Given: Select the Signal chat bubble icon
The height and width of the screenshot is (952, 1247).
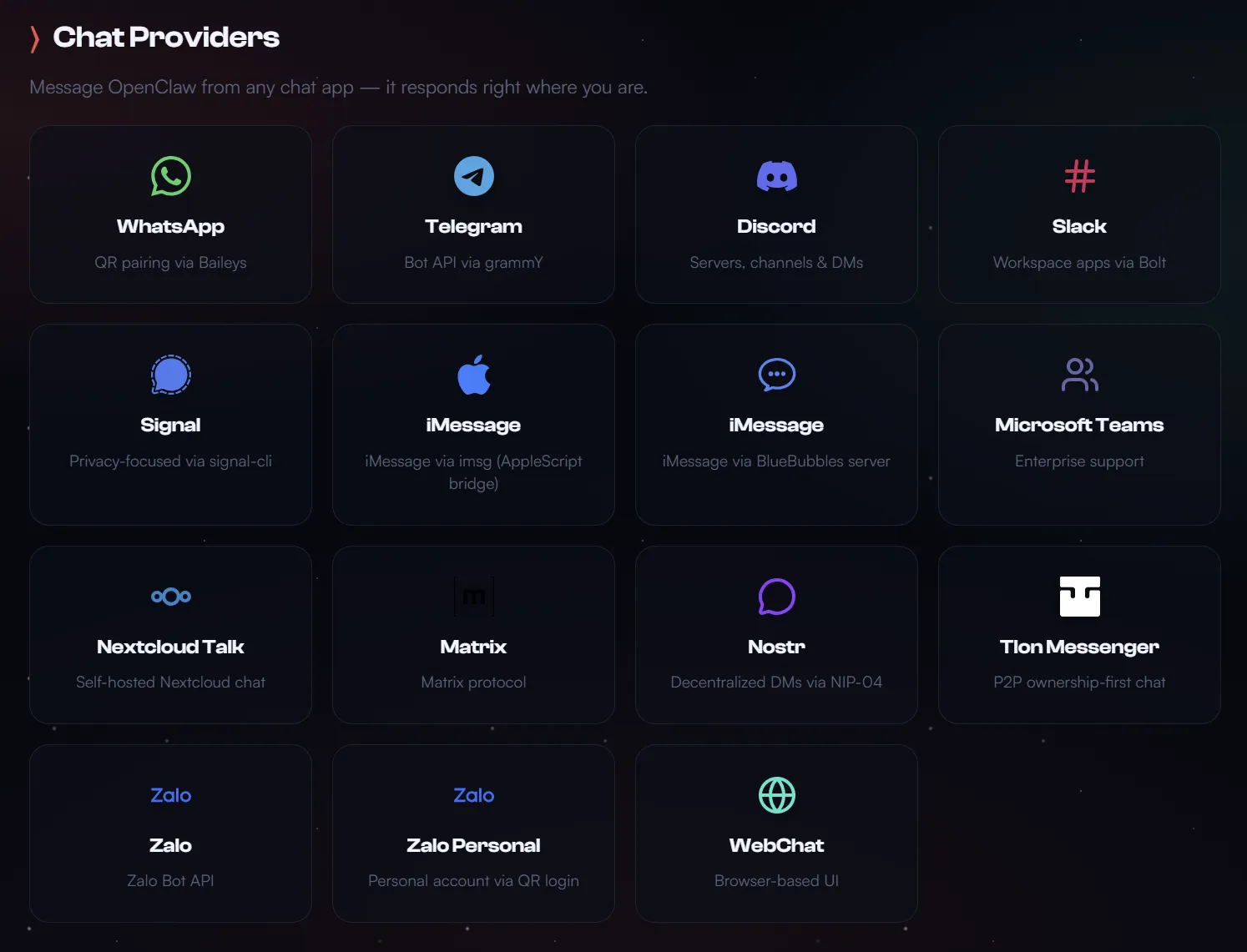Looking at the screenshot, I should pos(170,375).
